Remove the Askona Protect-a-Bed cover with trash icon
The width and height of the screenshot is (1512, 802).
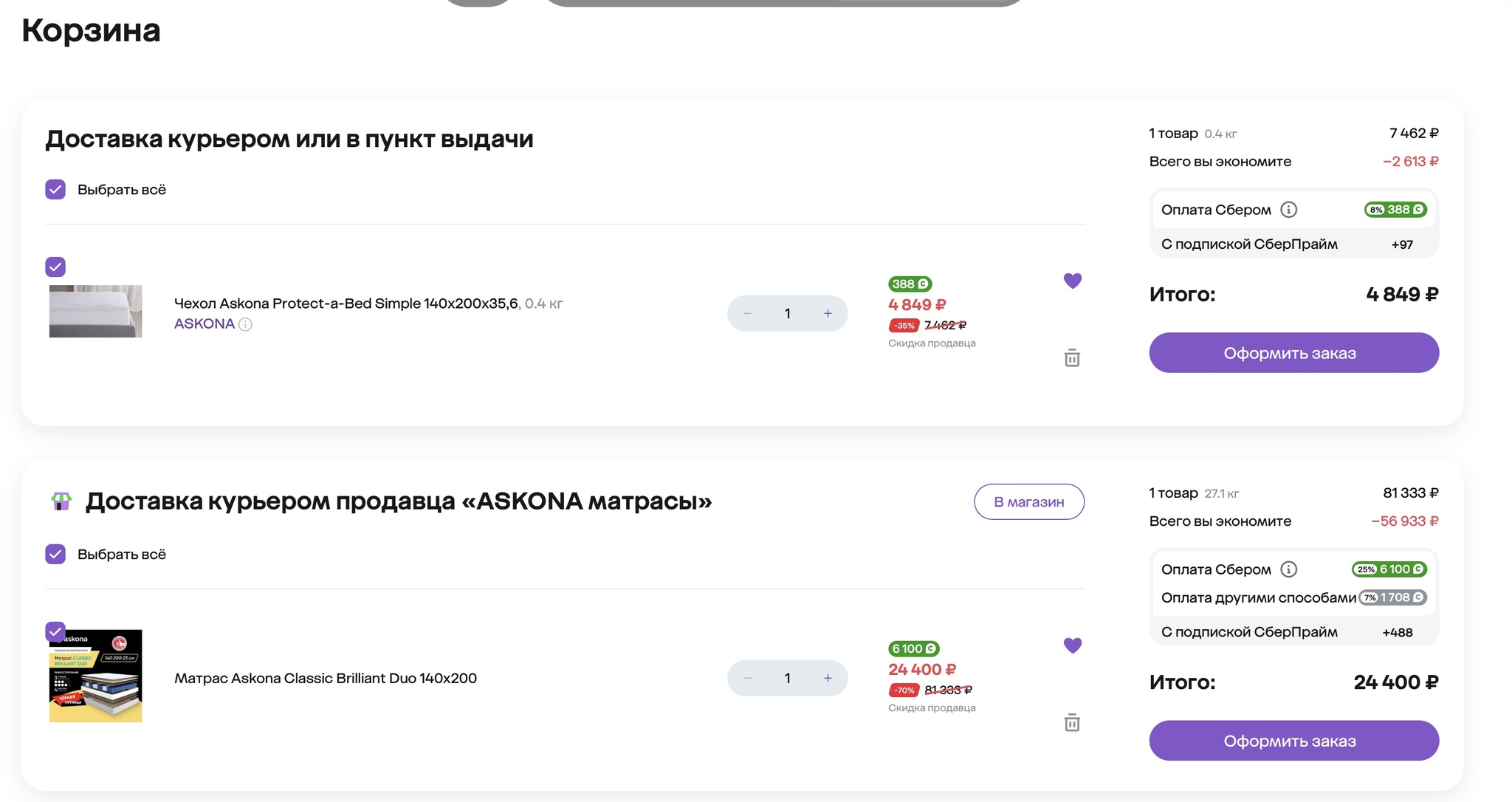coord(1072,358)
